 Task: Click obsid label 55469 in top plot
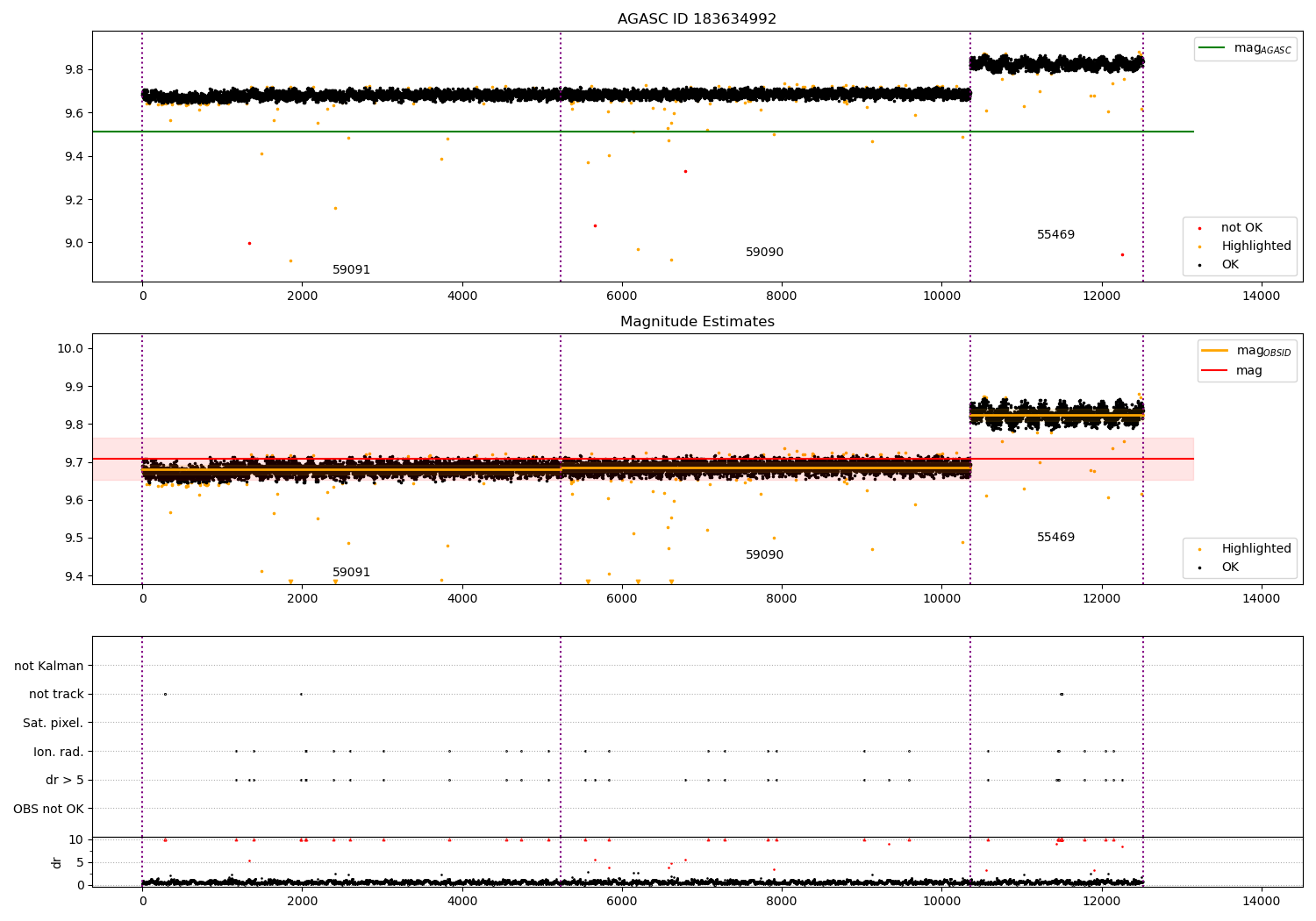(1055, 234)
